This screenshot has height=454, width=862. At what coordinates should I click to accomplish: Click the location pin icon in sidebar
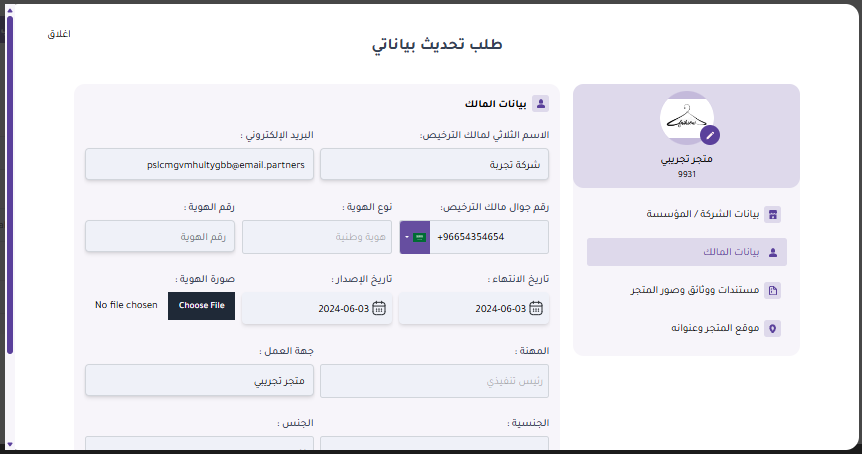(x=772, y=328)
